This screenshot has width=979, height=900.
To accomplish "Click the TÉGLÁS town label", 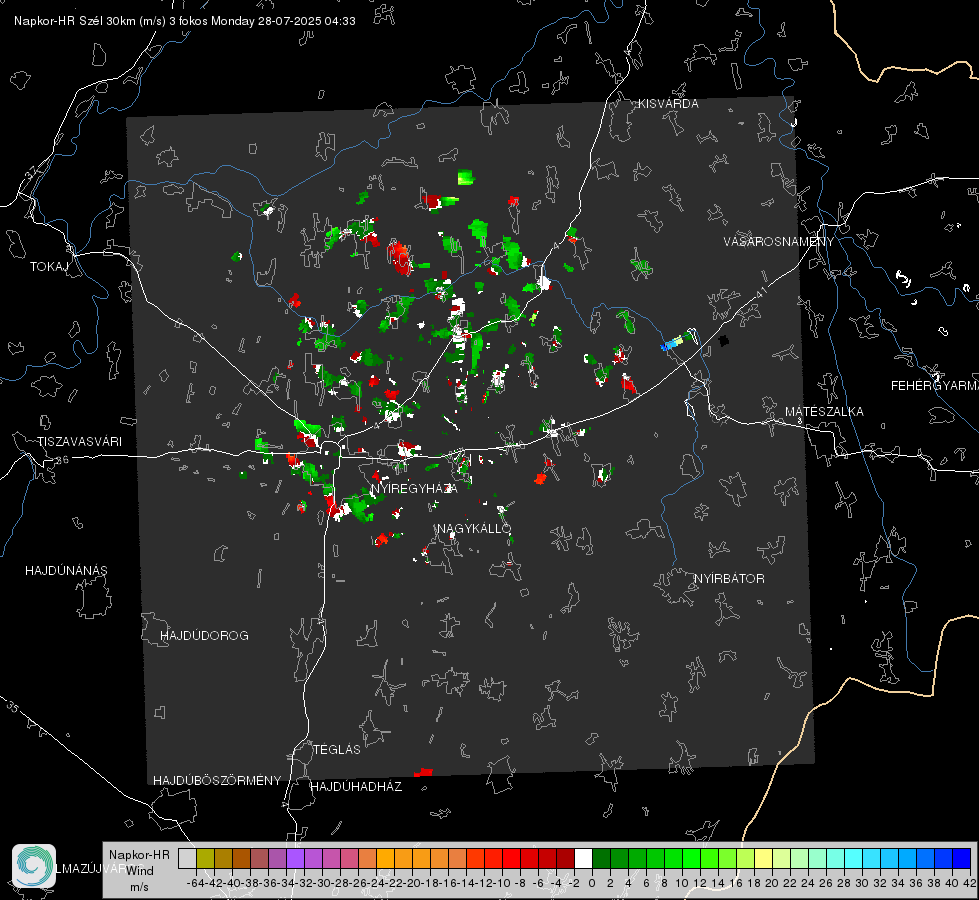I will pos(337,750).
